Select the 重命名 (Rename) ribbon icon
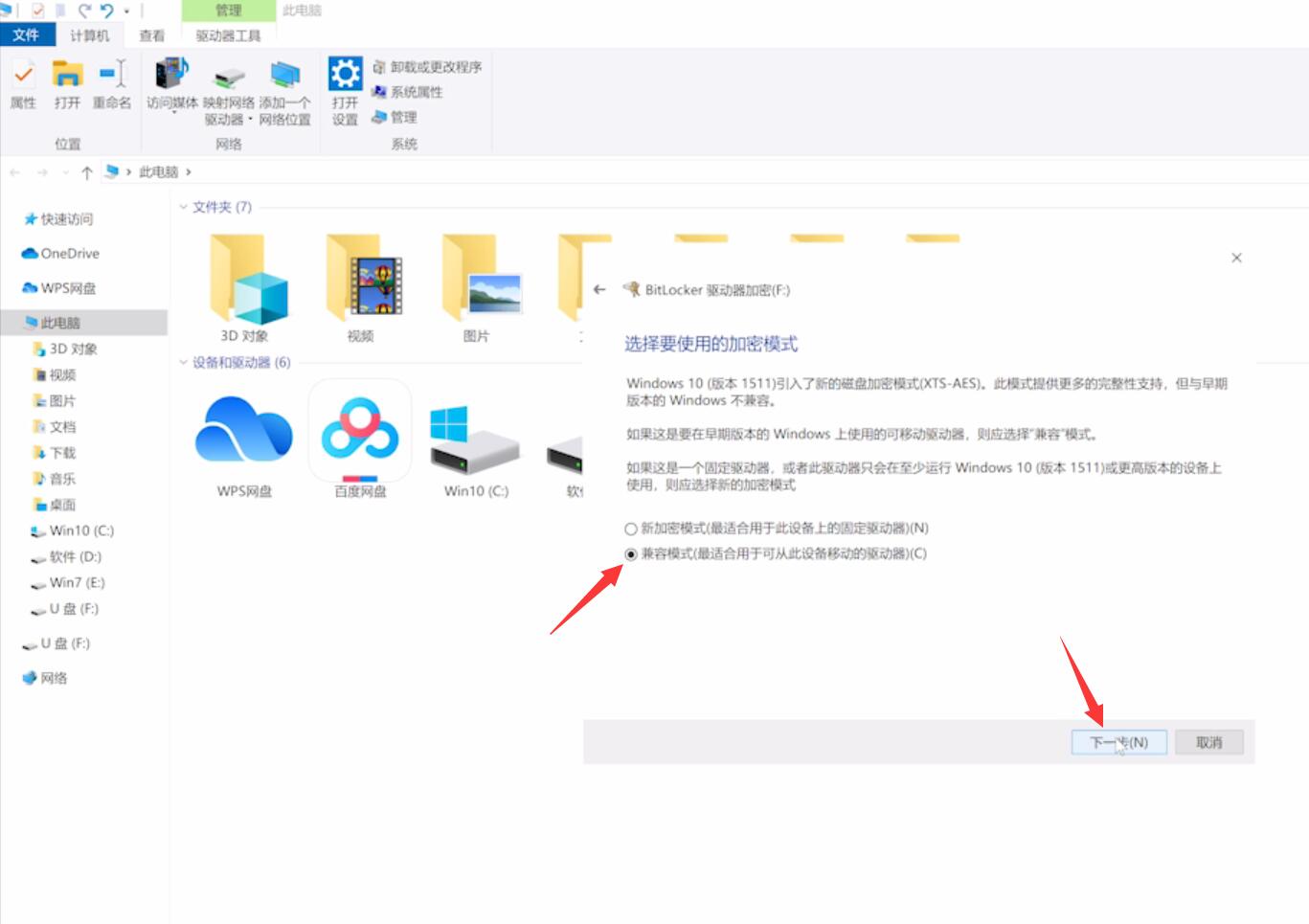1309x924 pixels. tap(112, 84)
